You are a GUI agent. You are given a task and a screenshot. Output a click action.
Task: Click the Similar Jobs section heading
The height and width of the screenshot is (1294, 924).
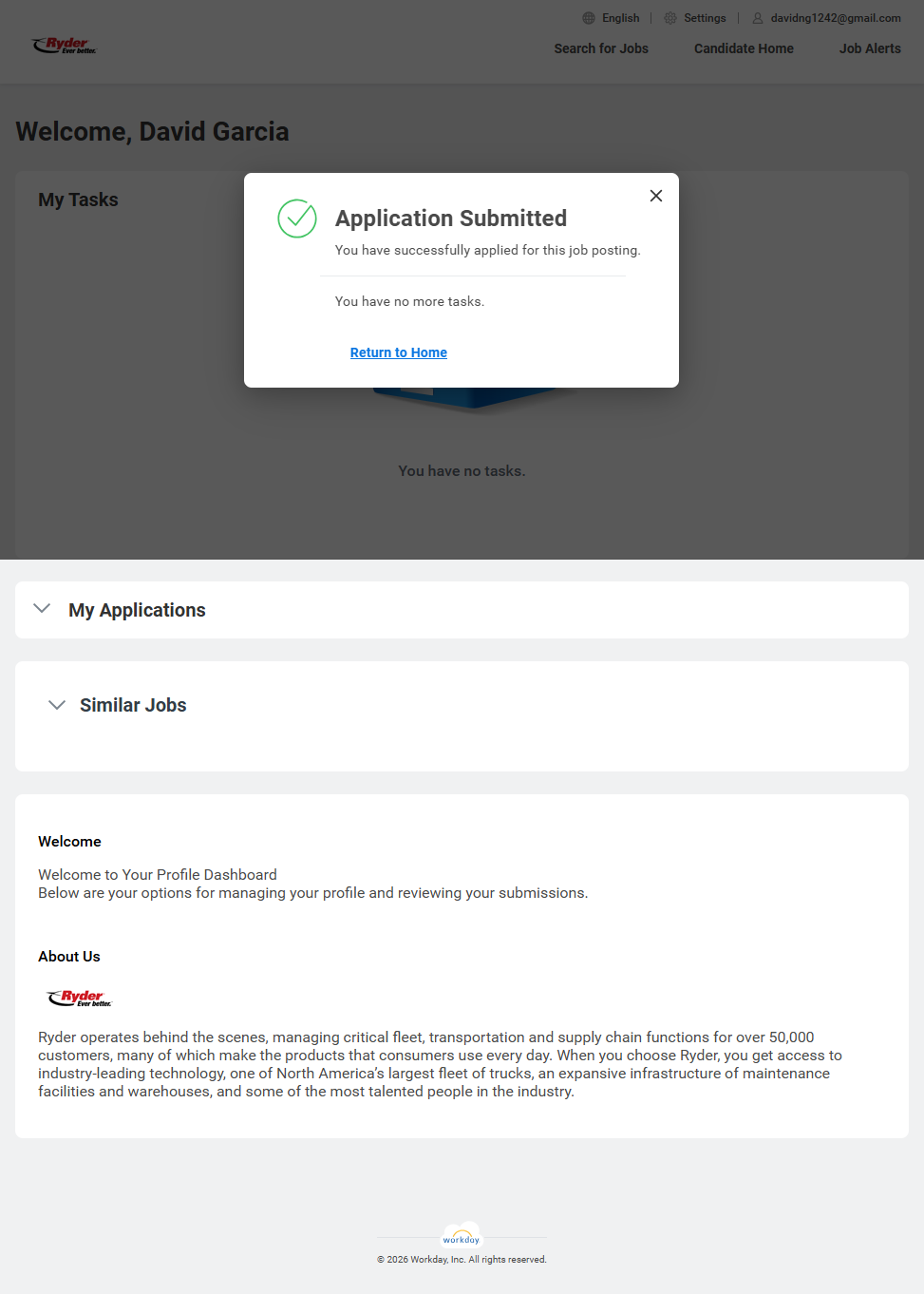click(x=133, y=705)
